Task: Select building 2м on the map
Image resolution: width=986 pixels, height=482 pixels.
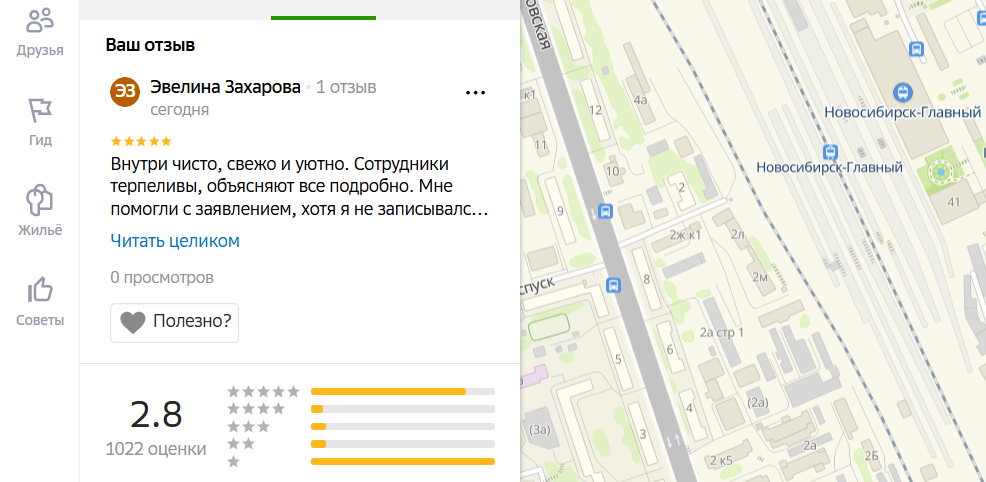Action: (x=760, y=277)
